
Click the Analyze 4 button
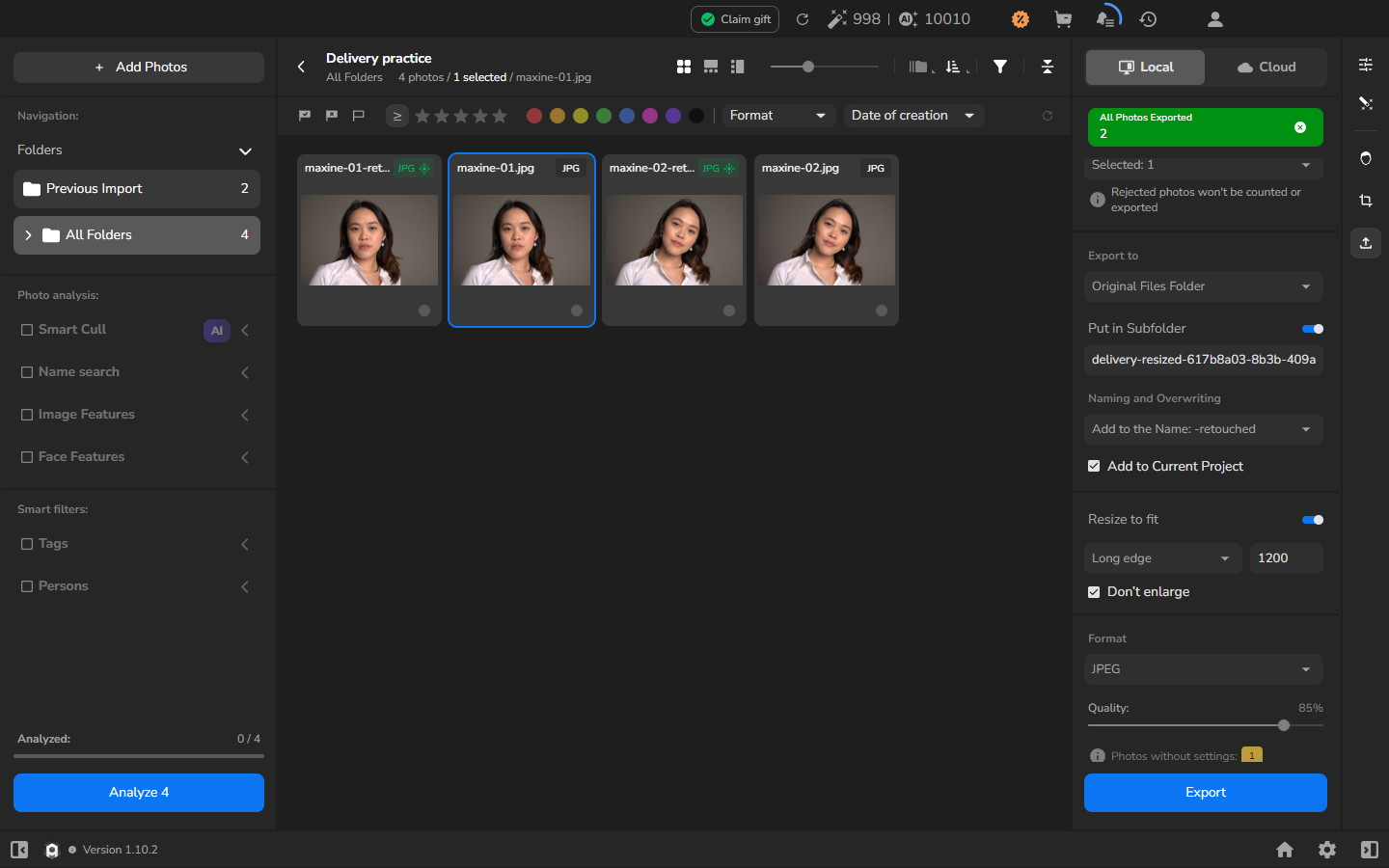[139, 793]
